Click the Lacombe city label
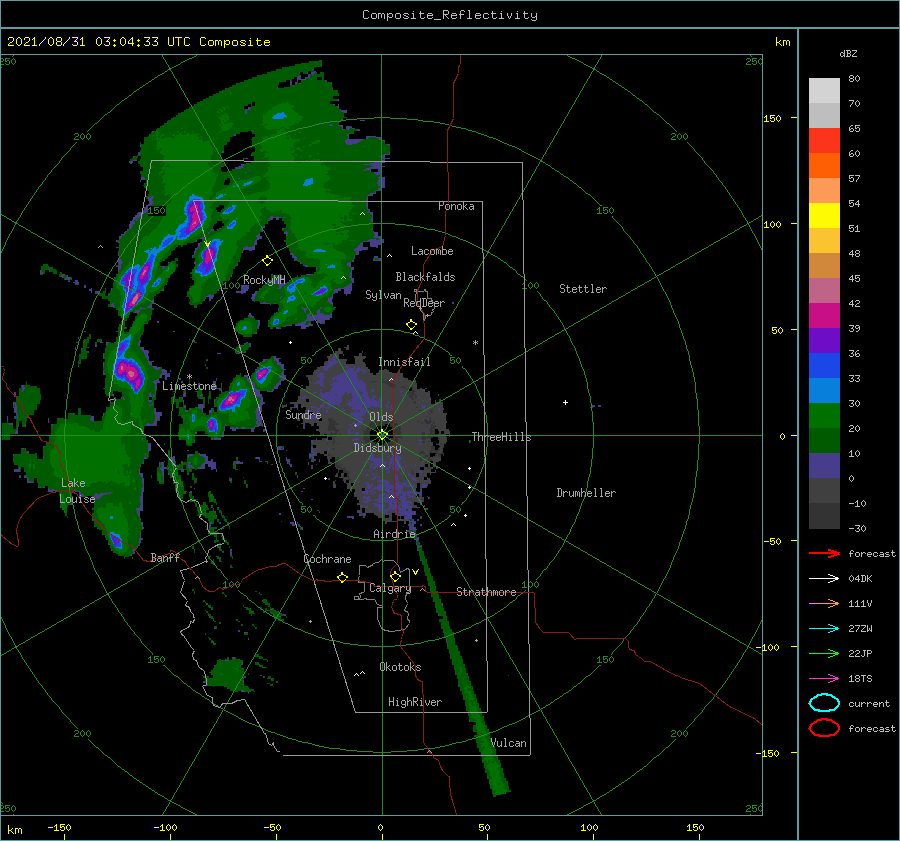Image resolution: width=900 pixels, height=841 pixels. point(432,251)
